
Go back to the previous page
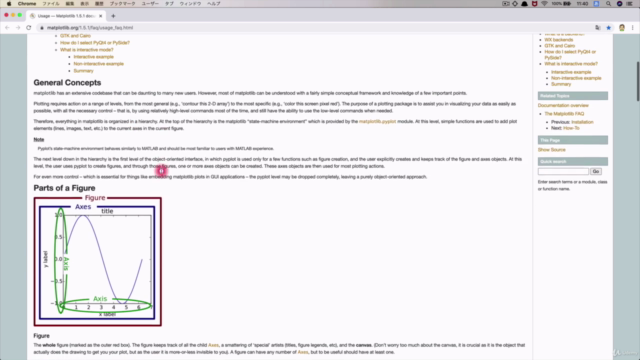coord(7,28)
